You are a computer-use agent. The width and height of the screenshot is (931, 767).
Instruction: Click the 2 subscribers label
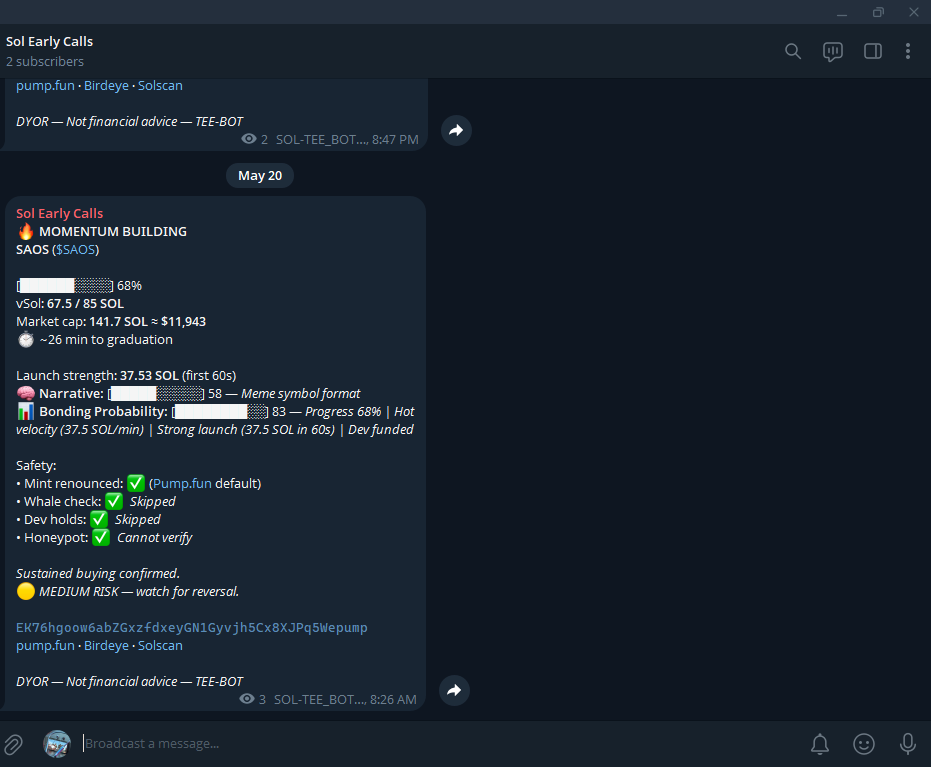[45, 62]
